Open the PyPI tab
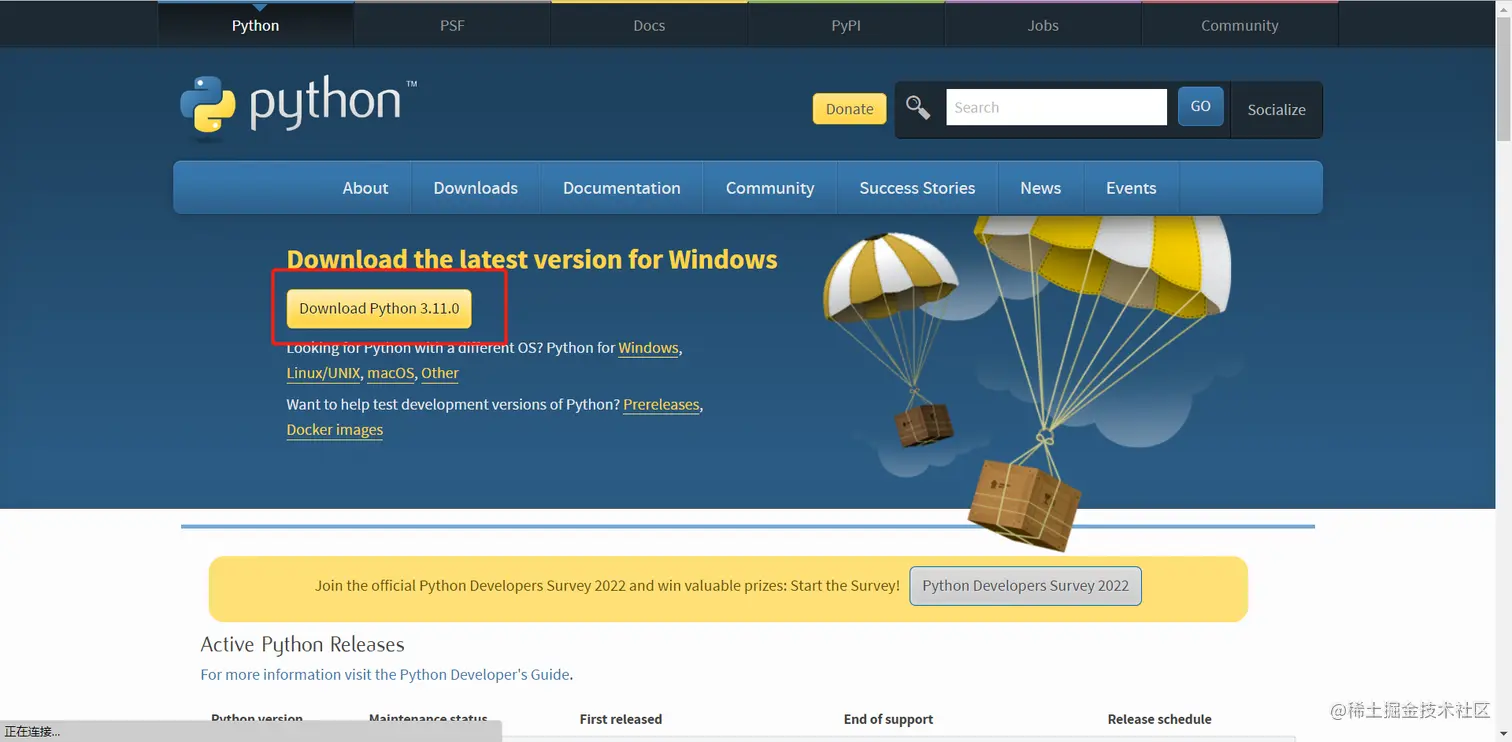Viewport: 1512px width, 742px height. [x=846, y=25]
